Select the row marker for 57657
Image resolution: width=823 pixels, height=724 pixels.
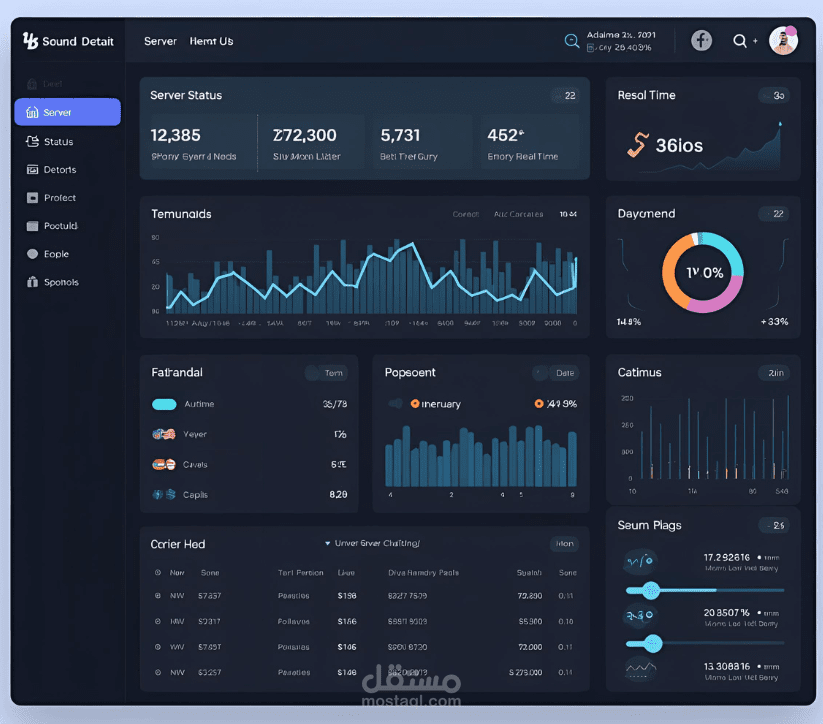tap(157, 647)
